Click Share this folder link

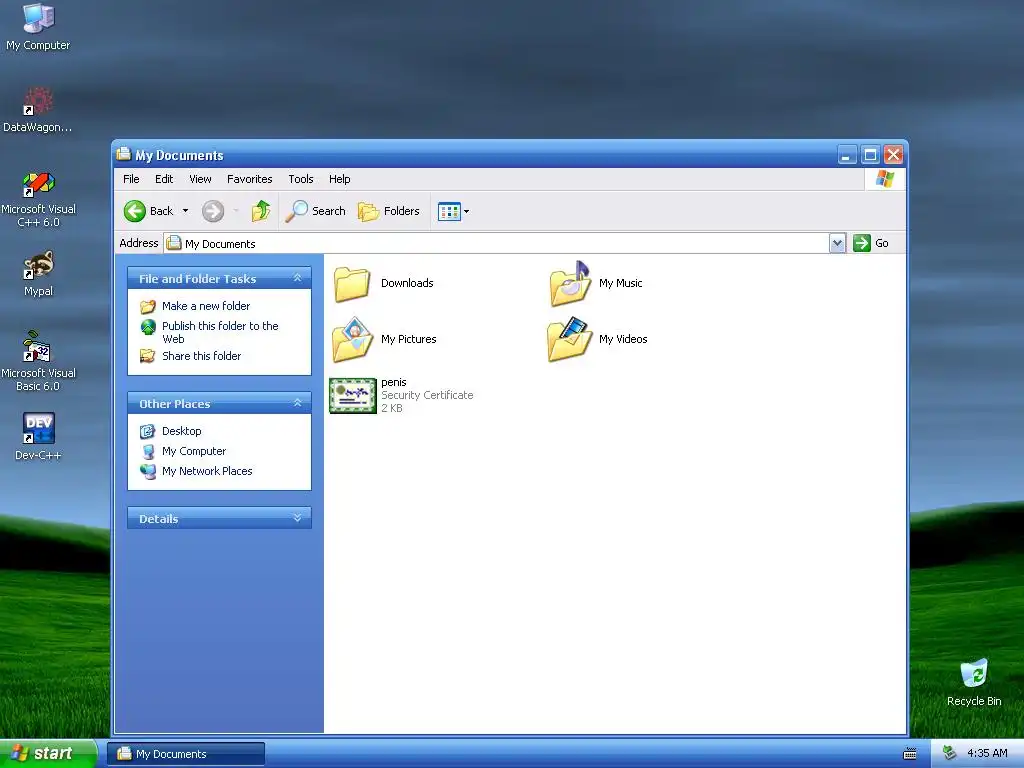point(201,356)
